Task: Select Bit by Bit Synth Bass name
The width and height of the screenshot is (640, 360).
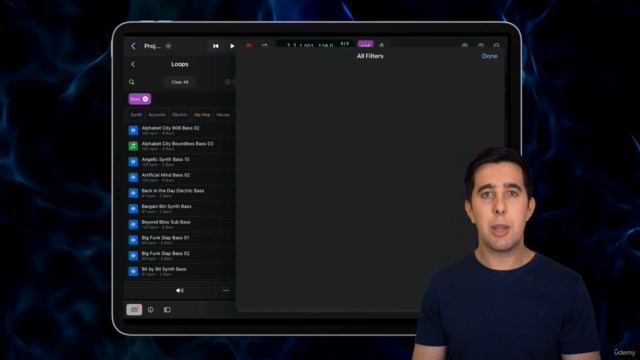Action: pyautogui.click(x=164, y=269)
